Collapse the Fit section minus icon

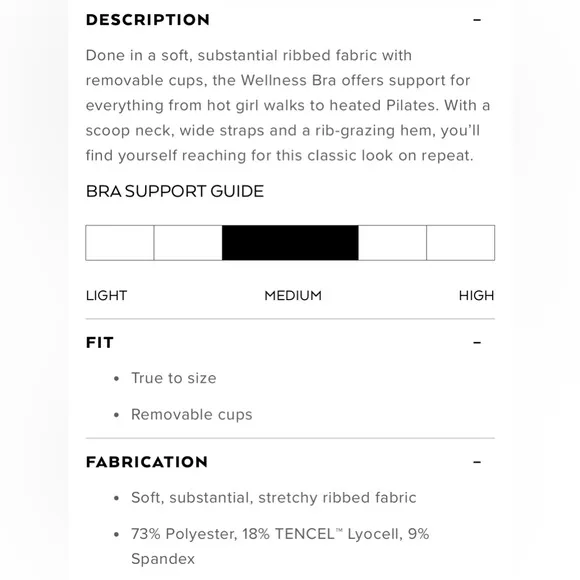[x=477, y=343]
